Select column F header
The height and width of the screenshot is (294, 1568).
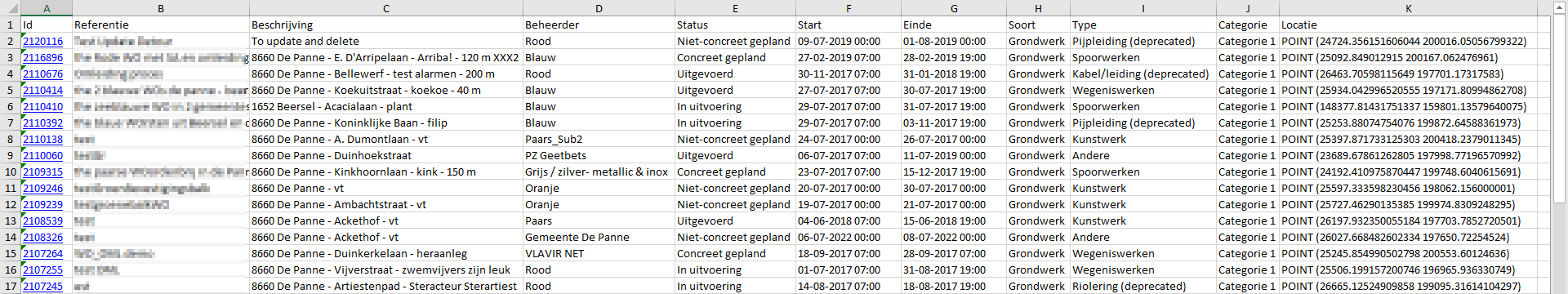click(x=849, y=8)
